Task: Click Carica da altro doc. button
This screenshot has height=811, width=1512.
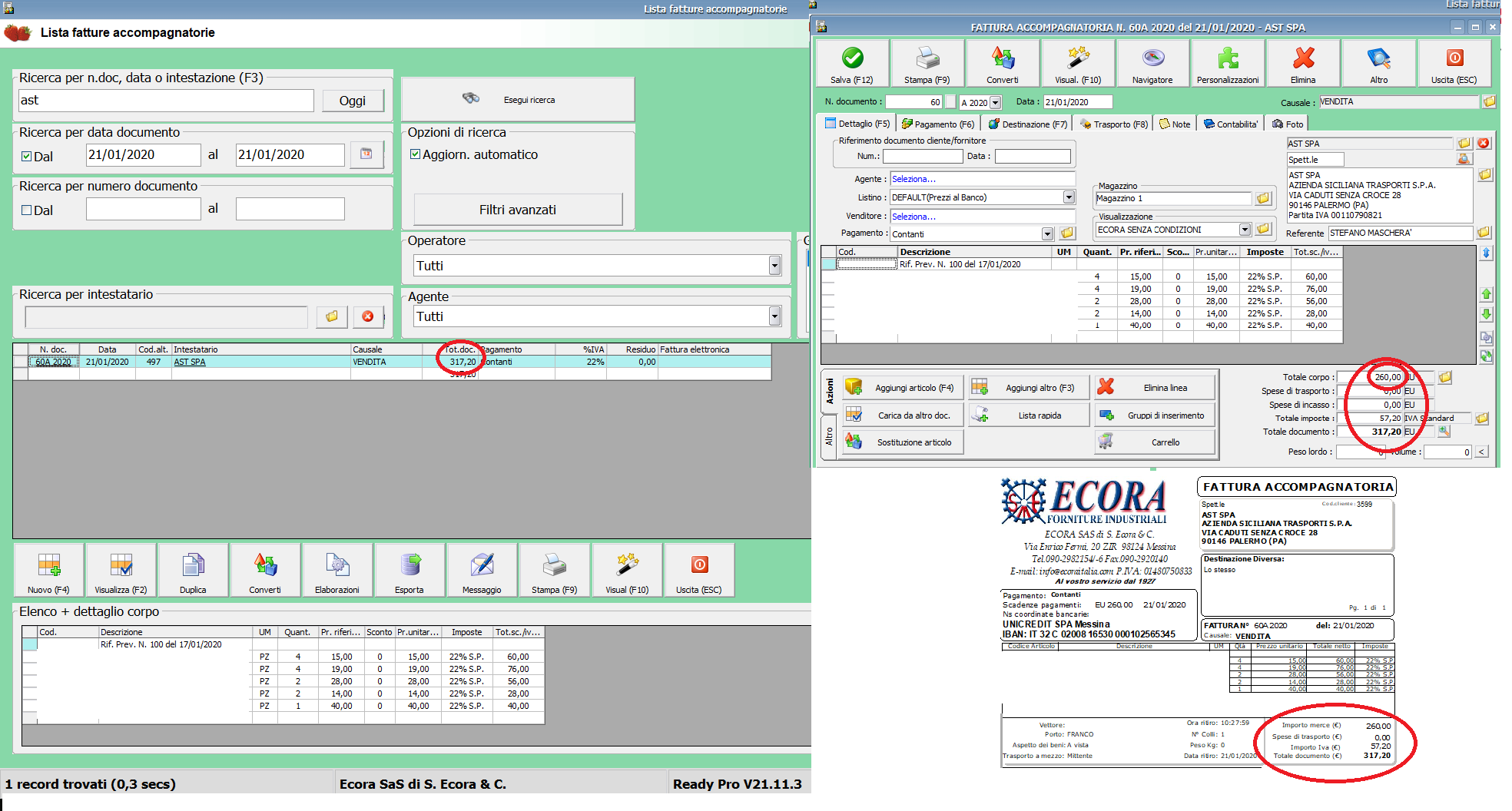Action: click(x=903, y=415)
